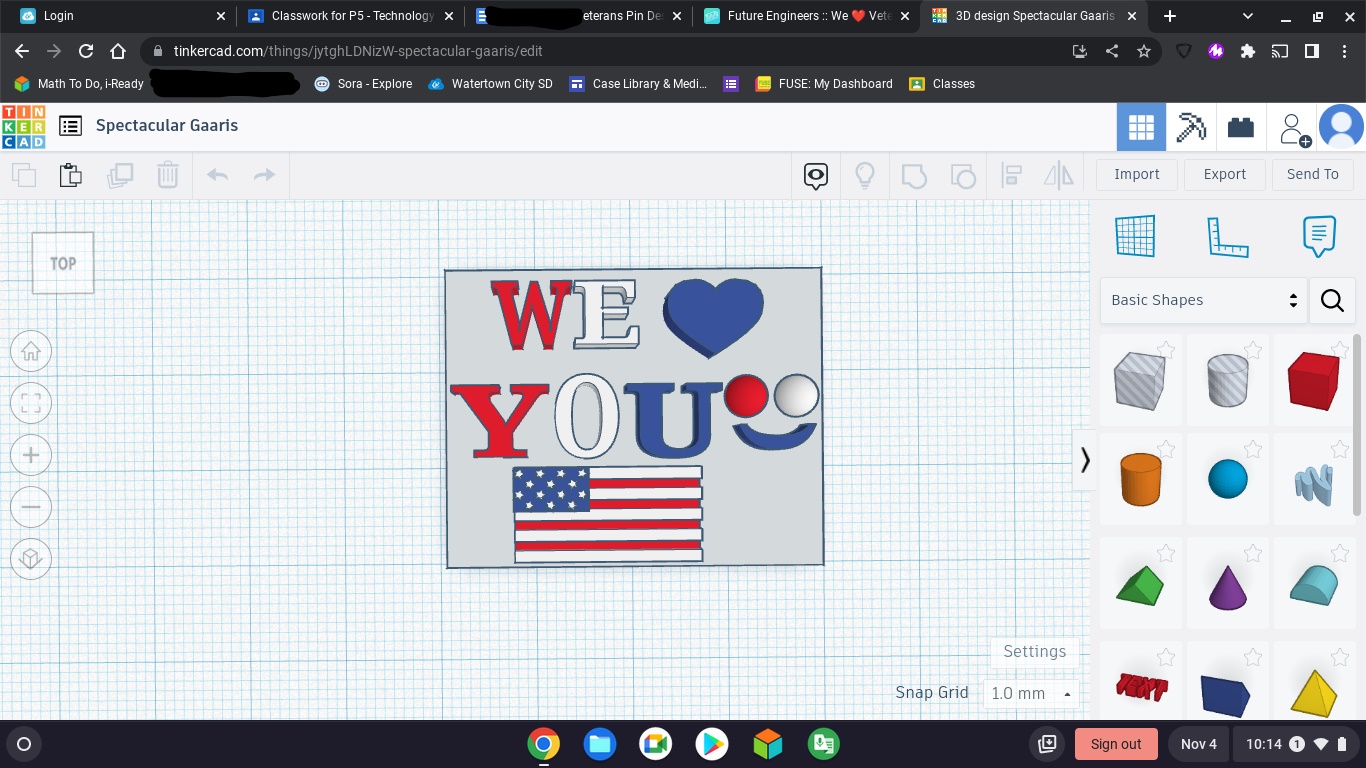Switch to 3D design grid view
This screenshot has height=768, width=1366.
(1141, 127)
